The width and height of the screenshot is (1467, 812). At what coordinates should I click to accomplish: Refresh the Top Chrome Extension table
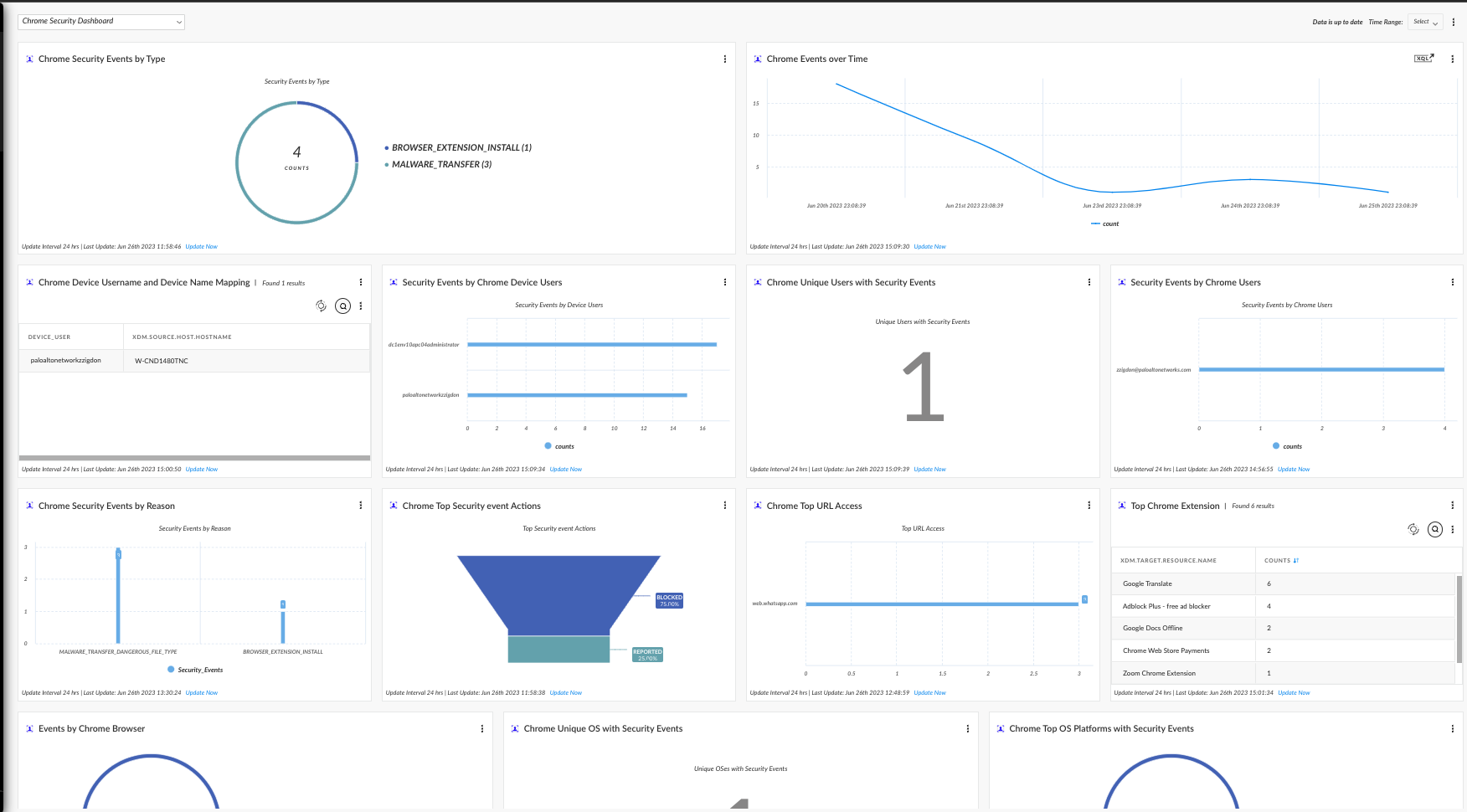(x=1413, y=529)
